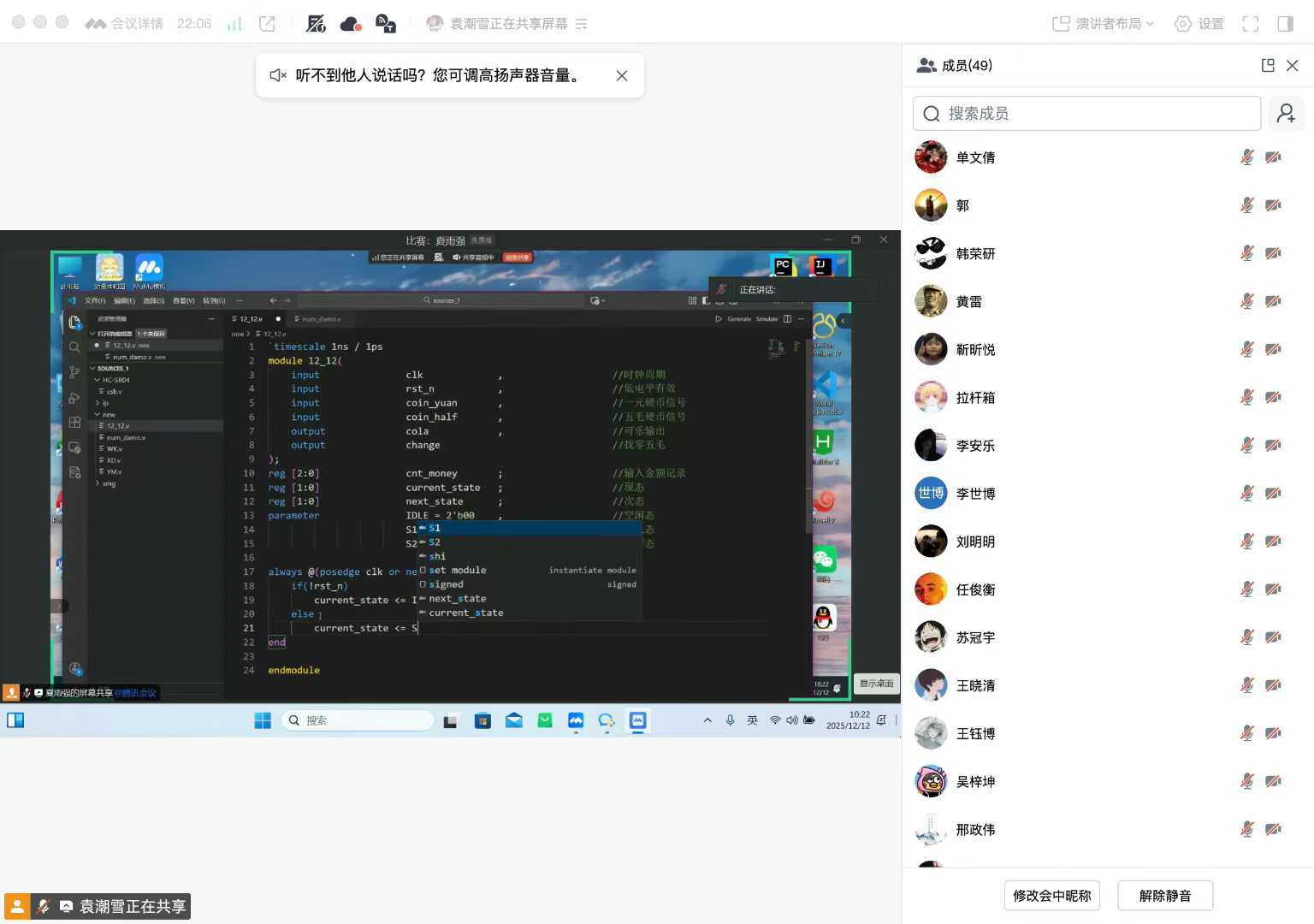
Task: Click the translation icon in top bar
Action: point(386,23)
